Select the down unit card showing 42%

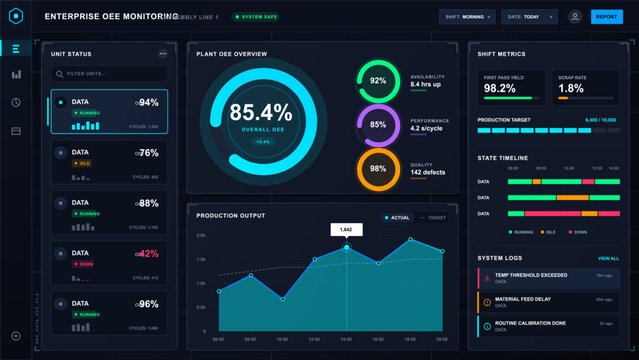pyautogui.click(x=109, y=263)
